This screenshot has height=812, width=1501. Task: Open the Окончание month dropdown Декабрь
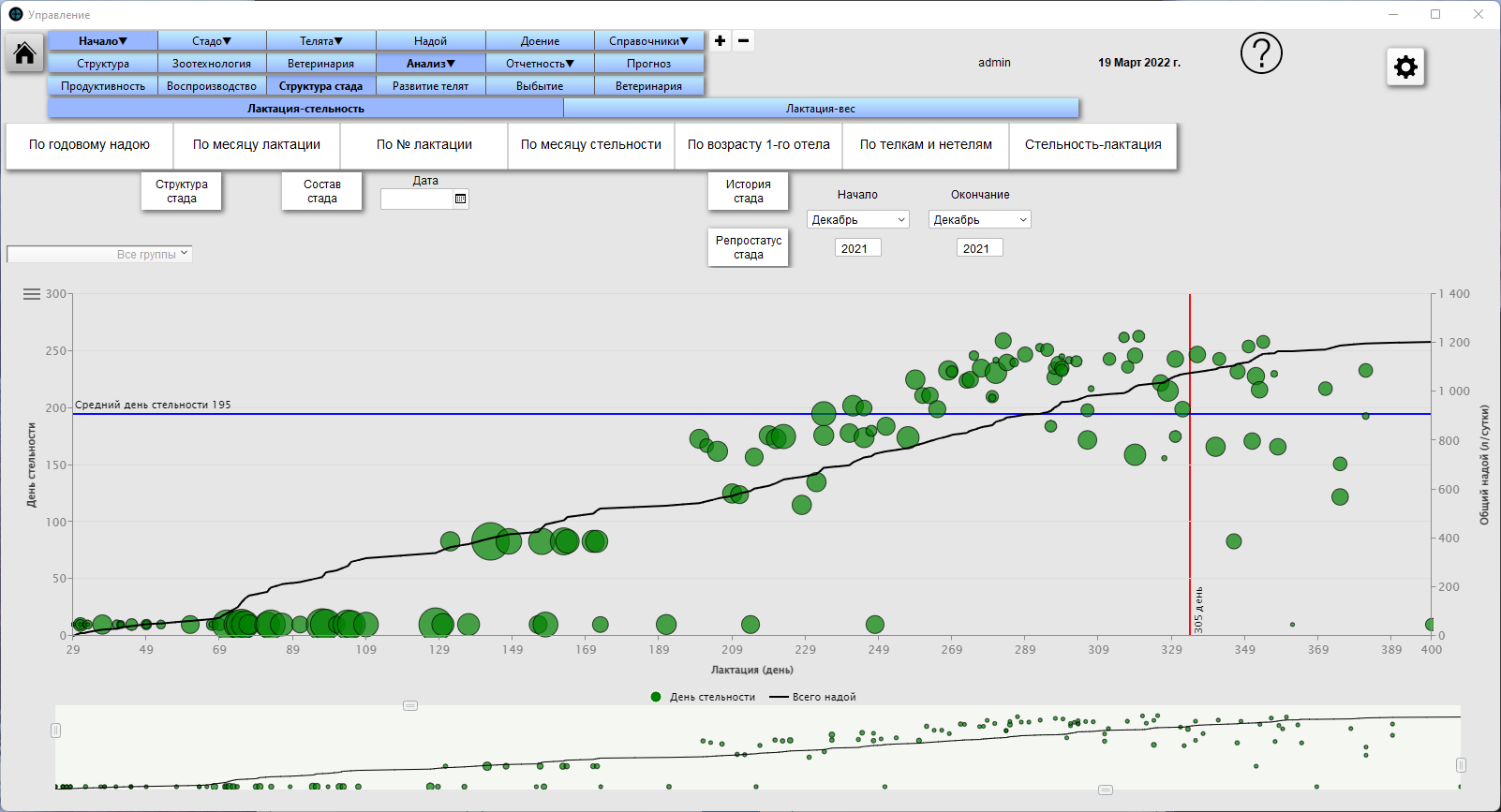980,219
